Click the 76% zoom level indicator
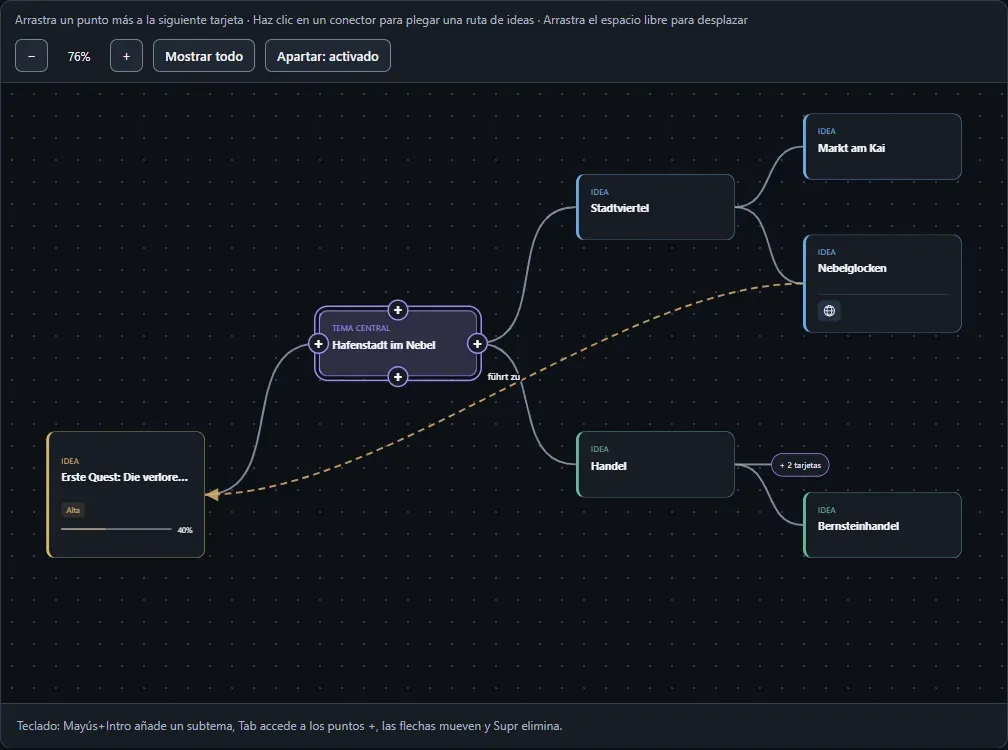The image size is (1008, 750). 79,57
